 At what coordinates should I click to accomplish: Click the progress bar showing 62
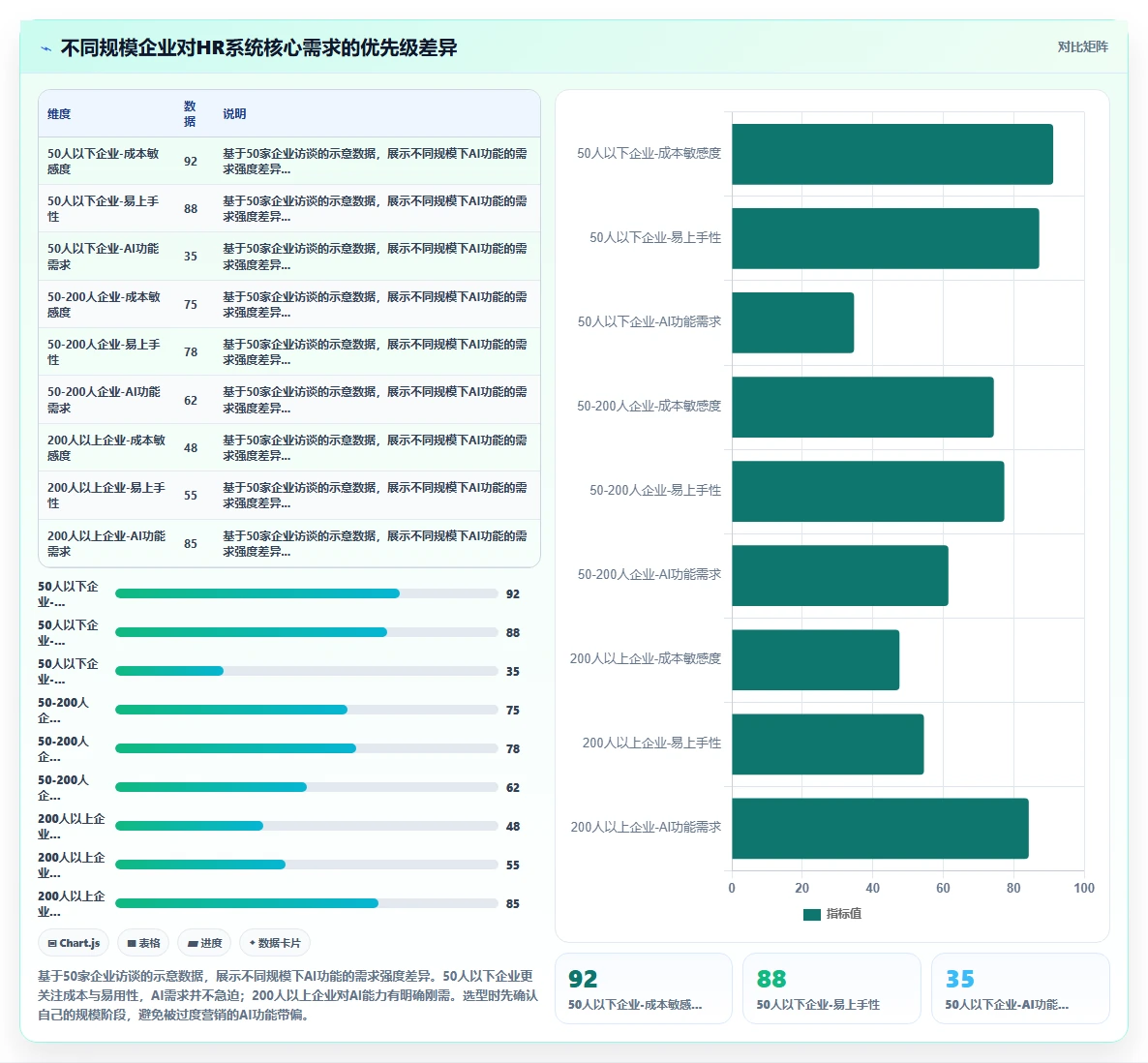307,787
